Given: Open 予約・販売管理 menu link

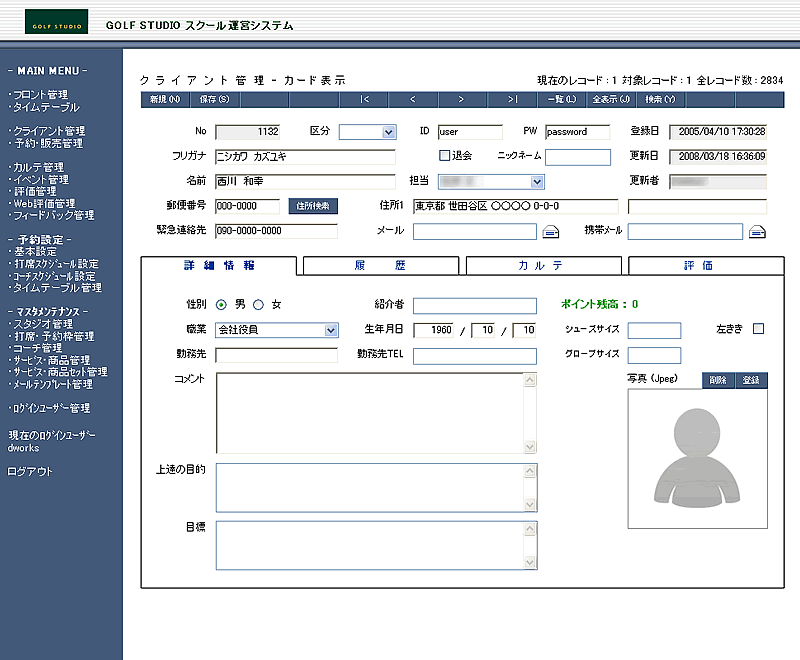Looking at the screenshot, I should [x=48, y=143].
